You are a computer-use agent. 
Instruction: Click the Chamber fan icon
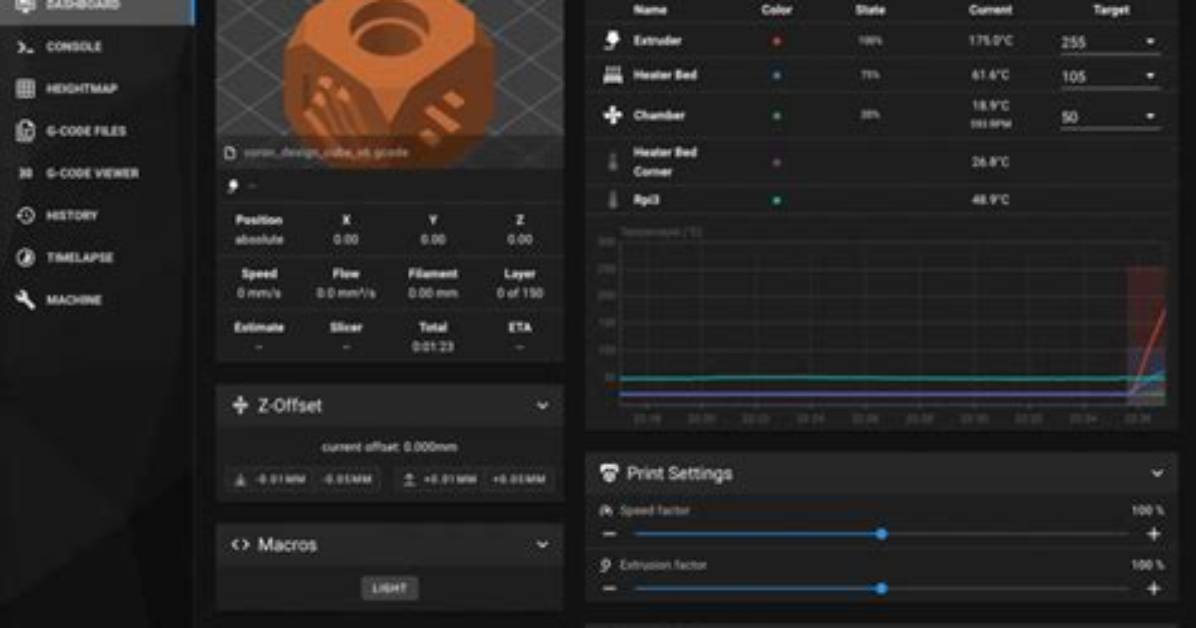(x=612, y=115)
